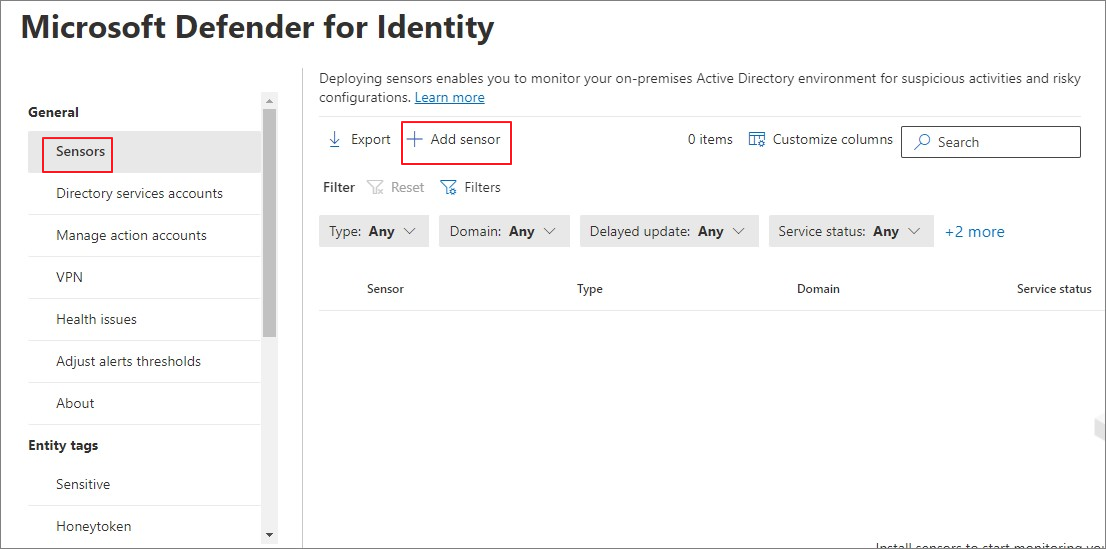Open the Type: Any filter dropdown
This screenshot has width=1106, height=549.
tap(374, 231)
